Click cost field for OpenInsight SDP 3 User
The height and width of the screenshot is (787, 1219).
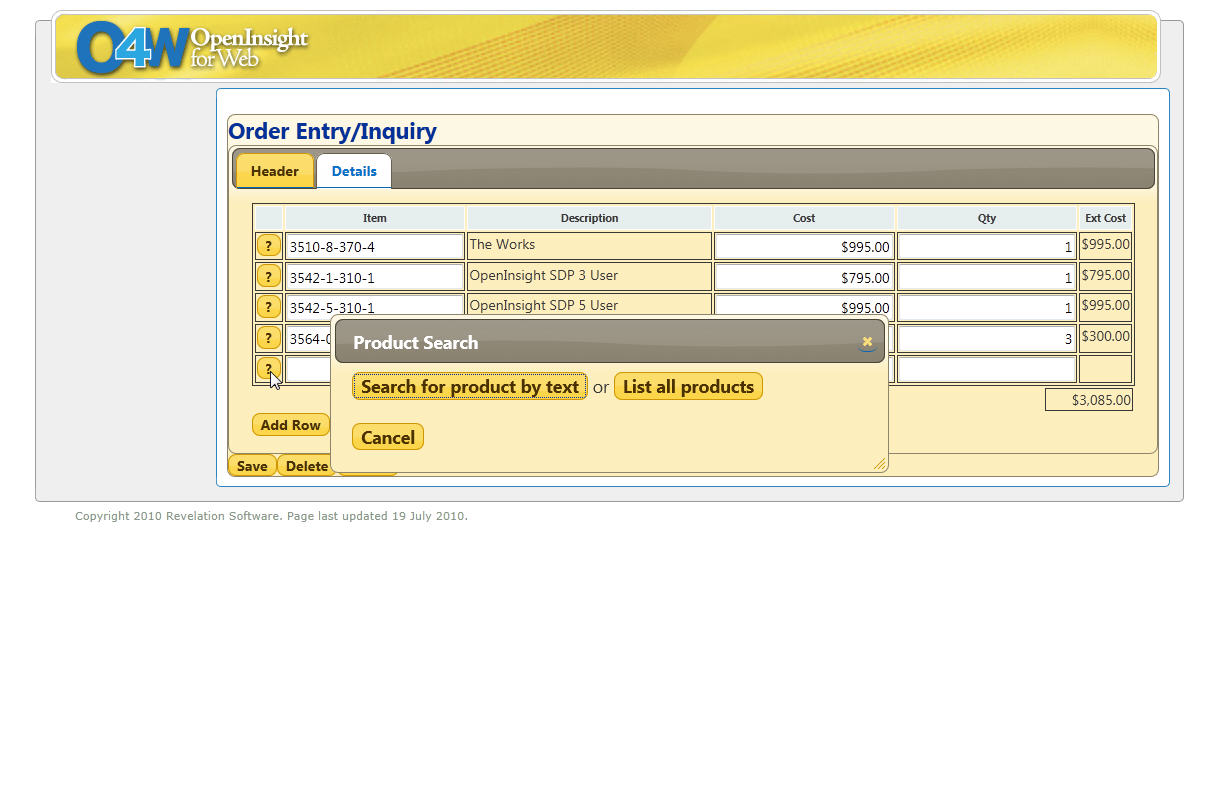click(804, 277)
